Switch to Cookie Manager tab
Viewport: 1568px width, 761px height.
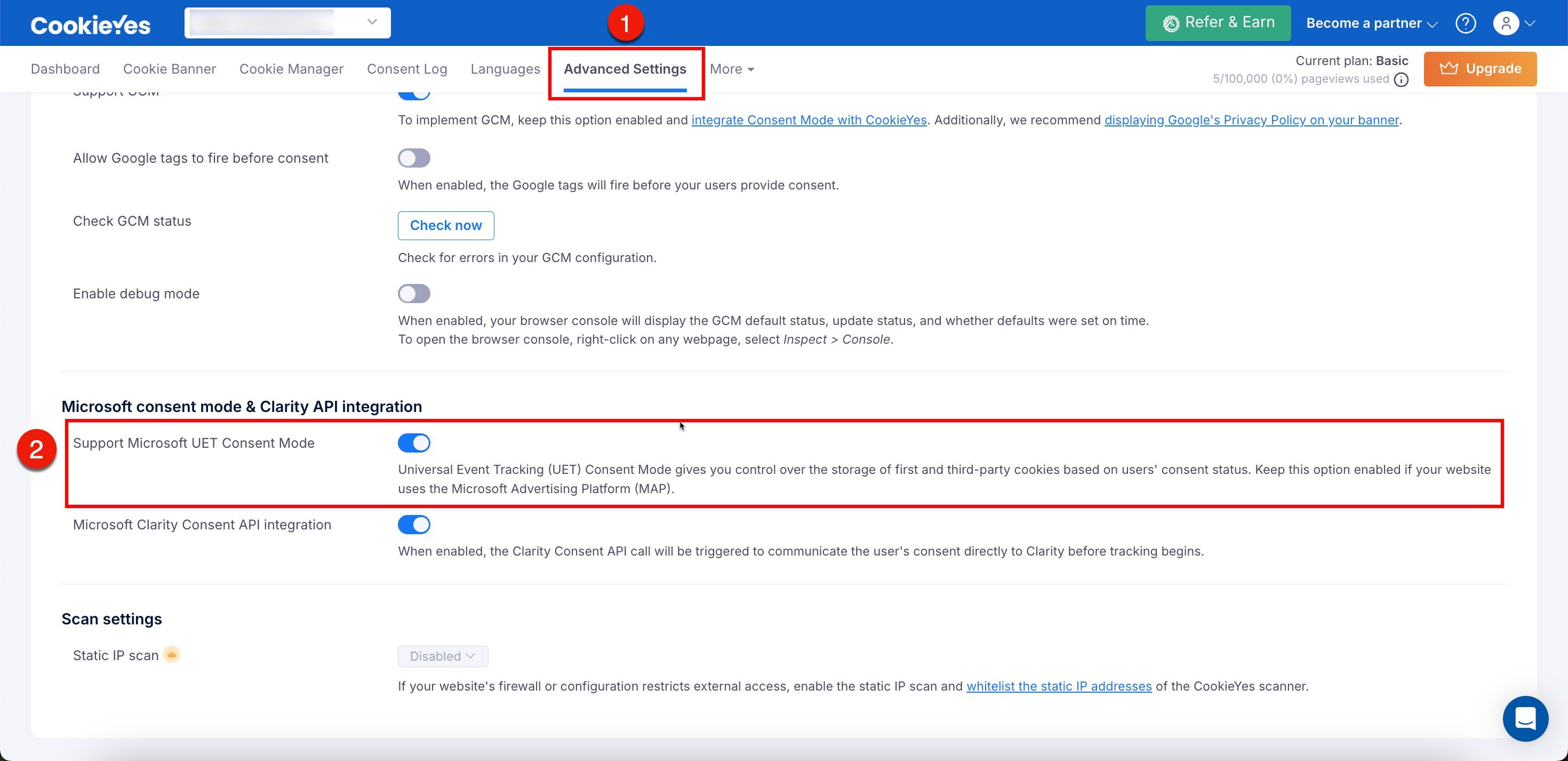click(x=291, y=69)
